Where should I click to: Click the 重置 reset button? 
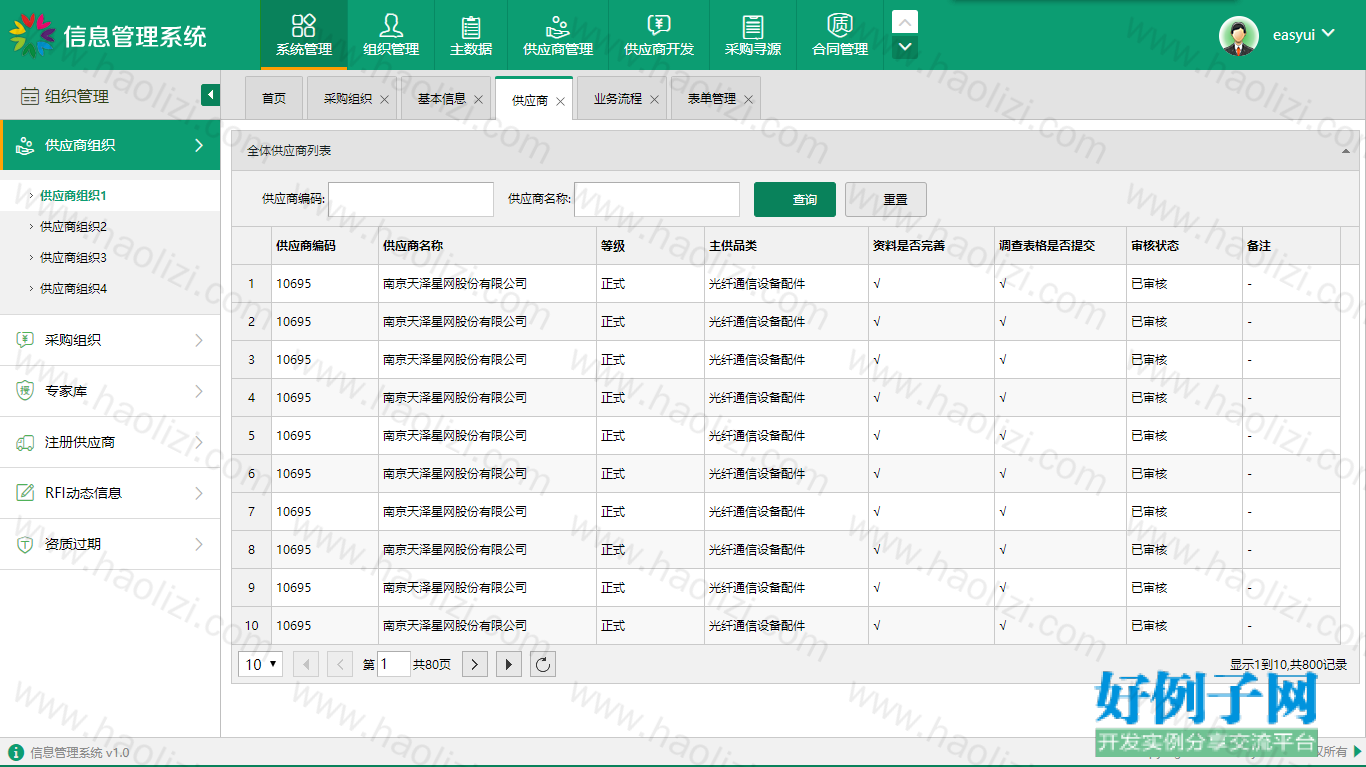click(886, 199)
